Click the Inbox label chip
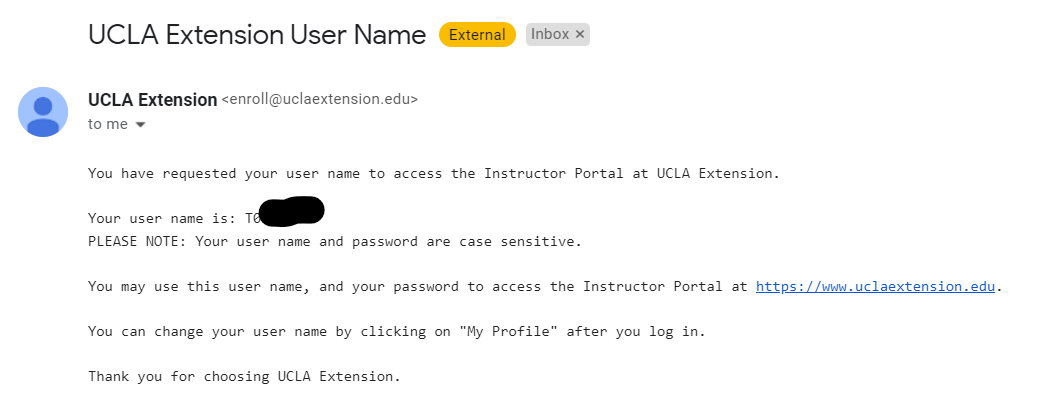 [550, 34]
